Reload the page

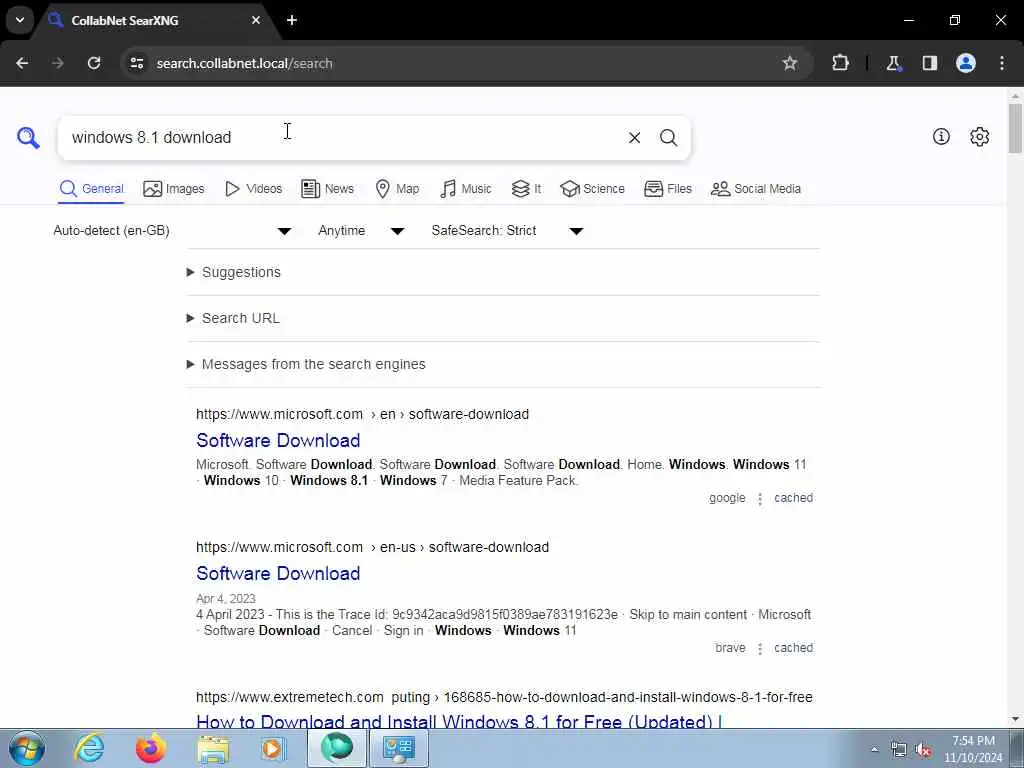pos(94,63)
